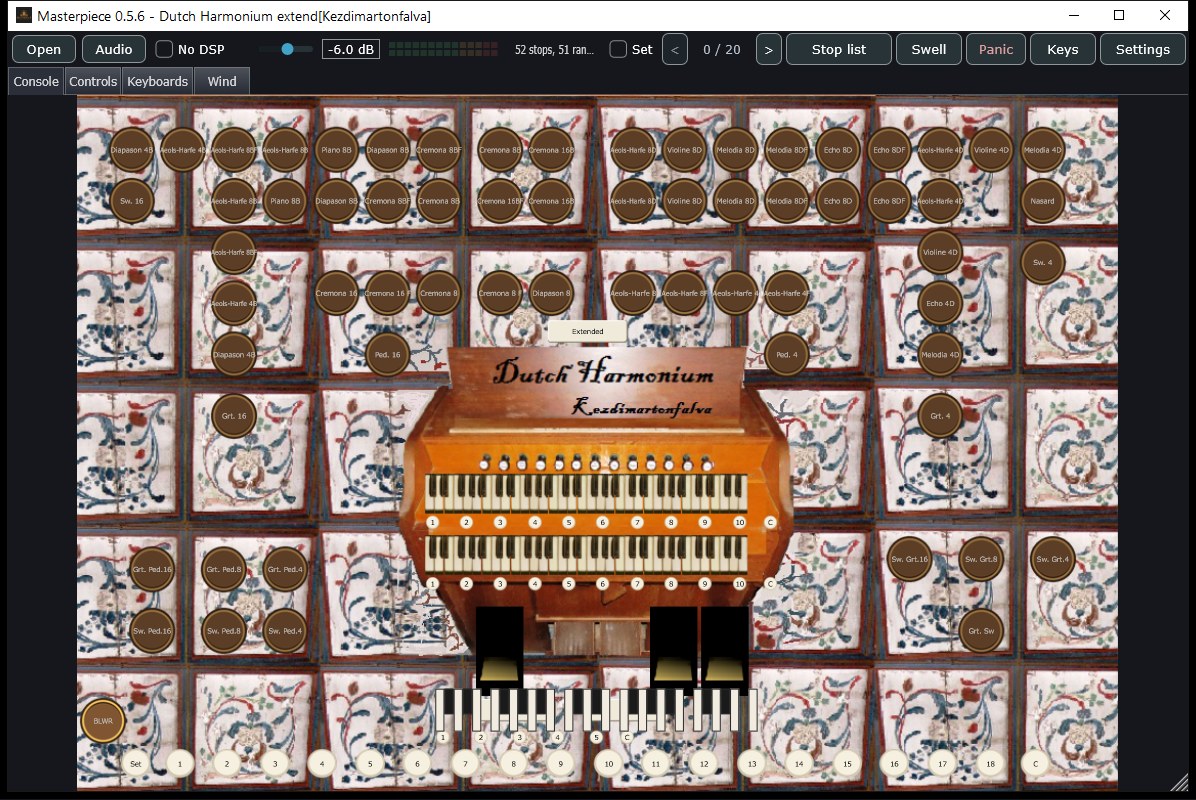Image resolution: width=1196 pixels, height=800 pixels.
Task: Hit the Panic button
Action: click(x=995, y=50)
